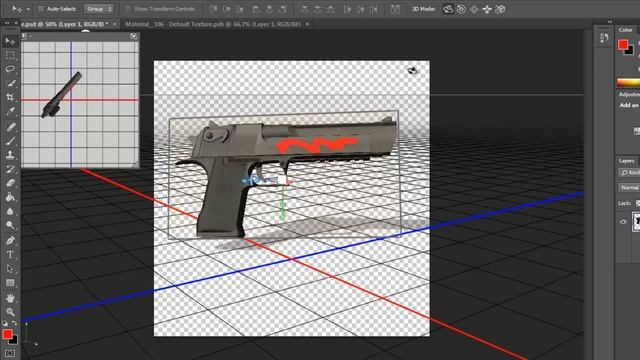Select the History Brush tool
Image resolution: width=640 pixels, height=360 pixels.
(10, 169)
